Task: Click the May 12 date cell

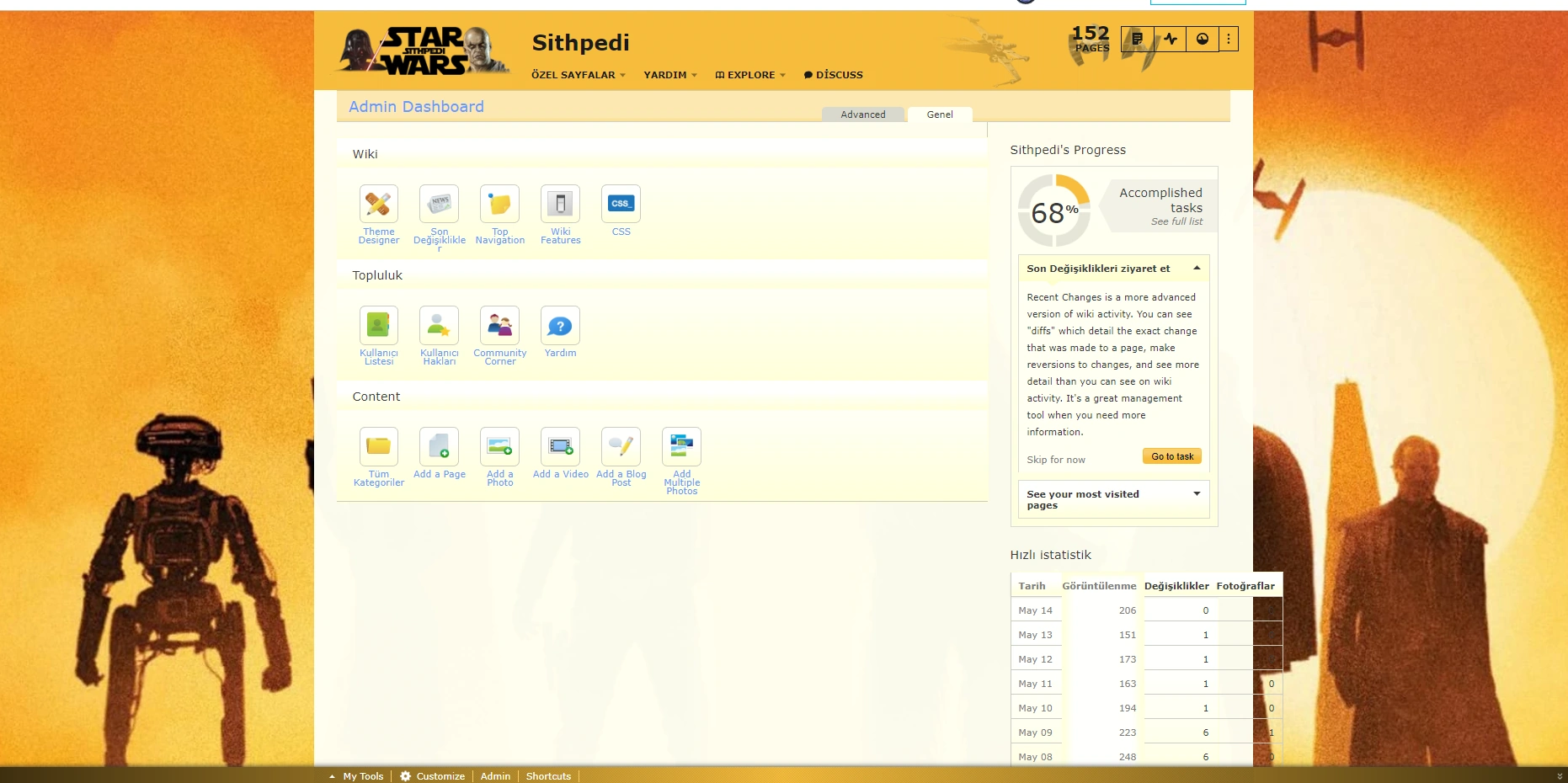Action: [x=1035, y=659]
